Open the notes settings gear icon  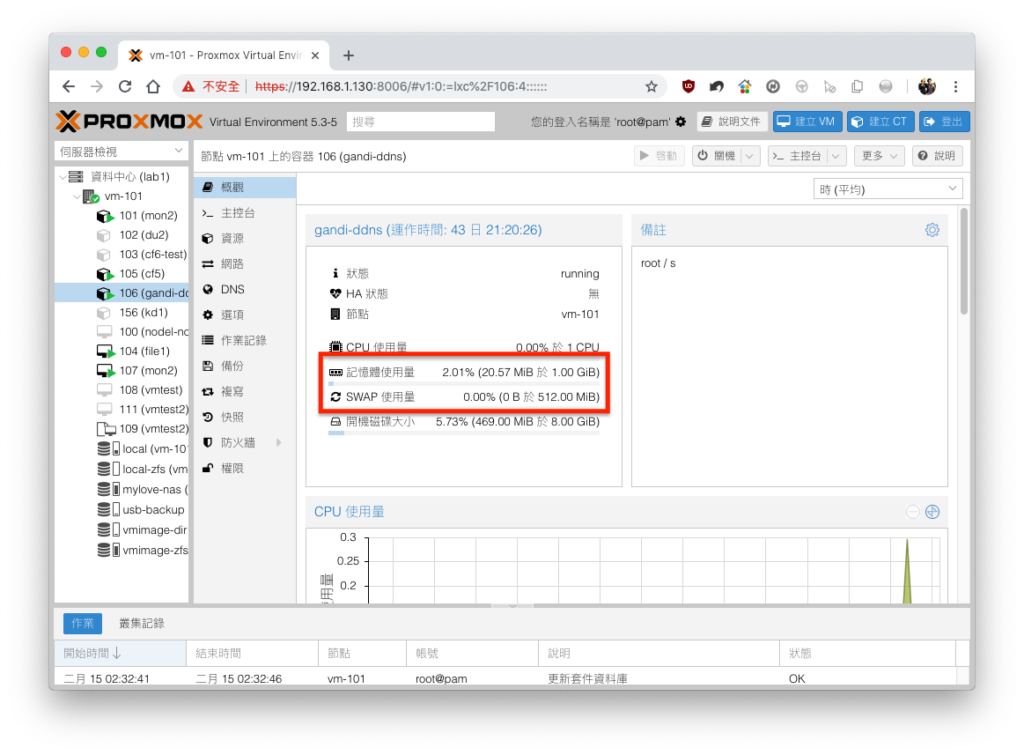pyautogui.click(x=932, y=230)
